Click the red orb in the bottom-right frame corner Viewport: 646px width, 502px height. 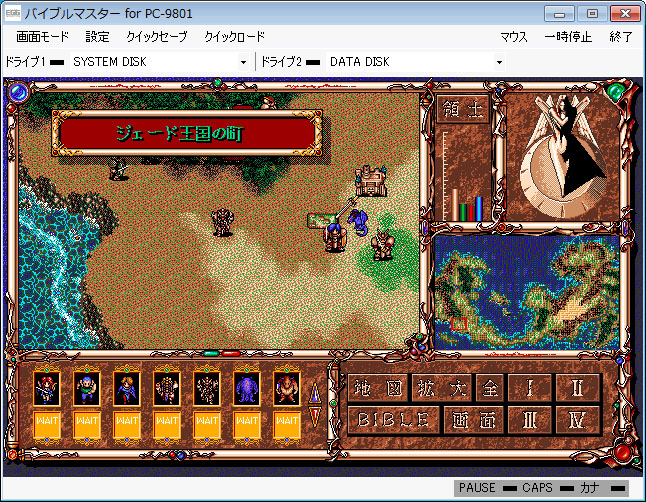coord(622,453)
